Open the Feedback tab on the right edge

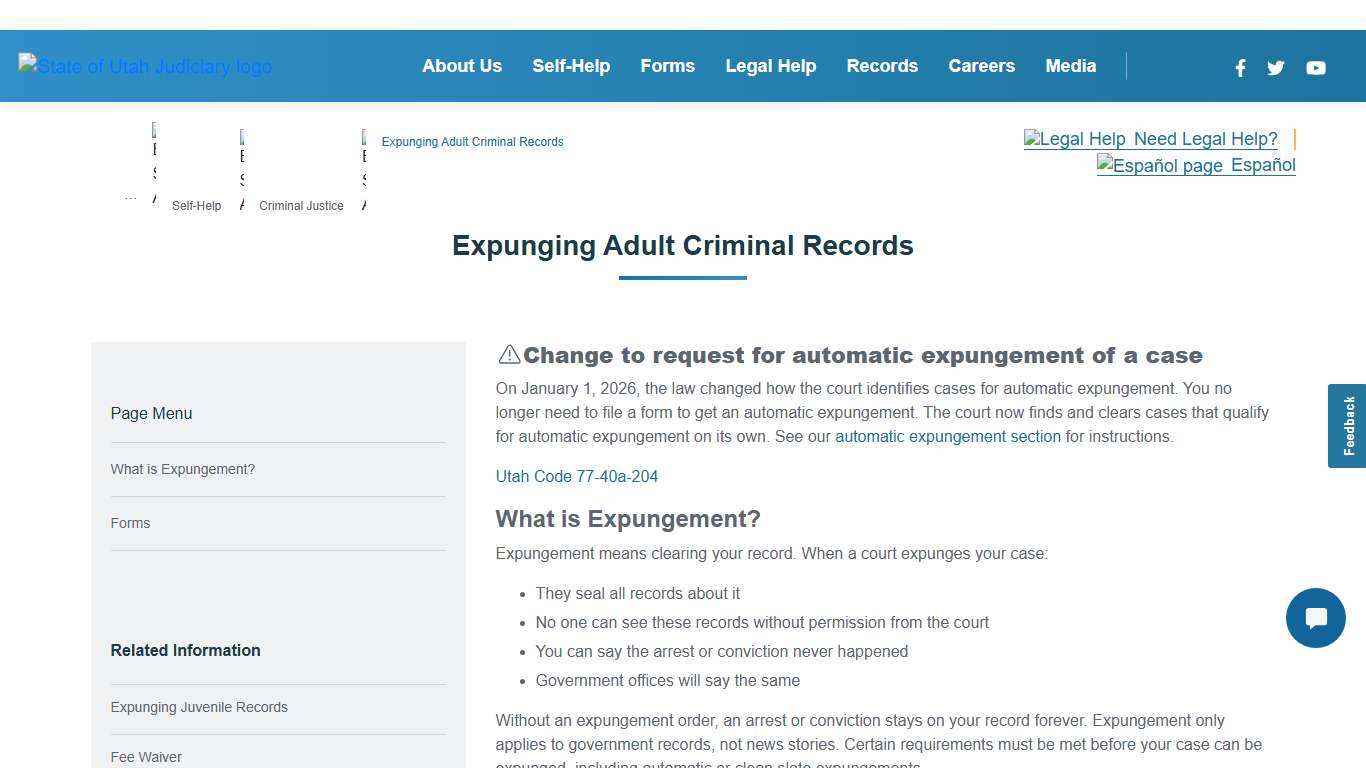click(1347, 425)
